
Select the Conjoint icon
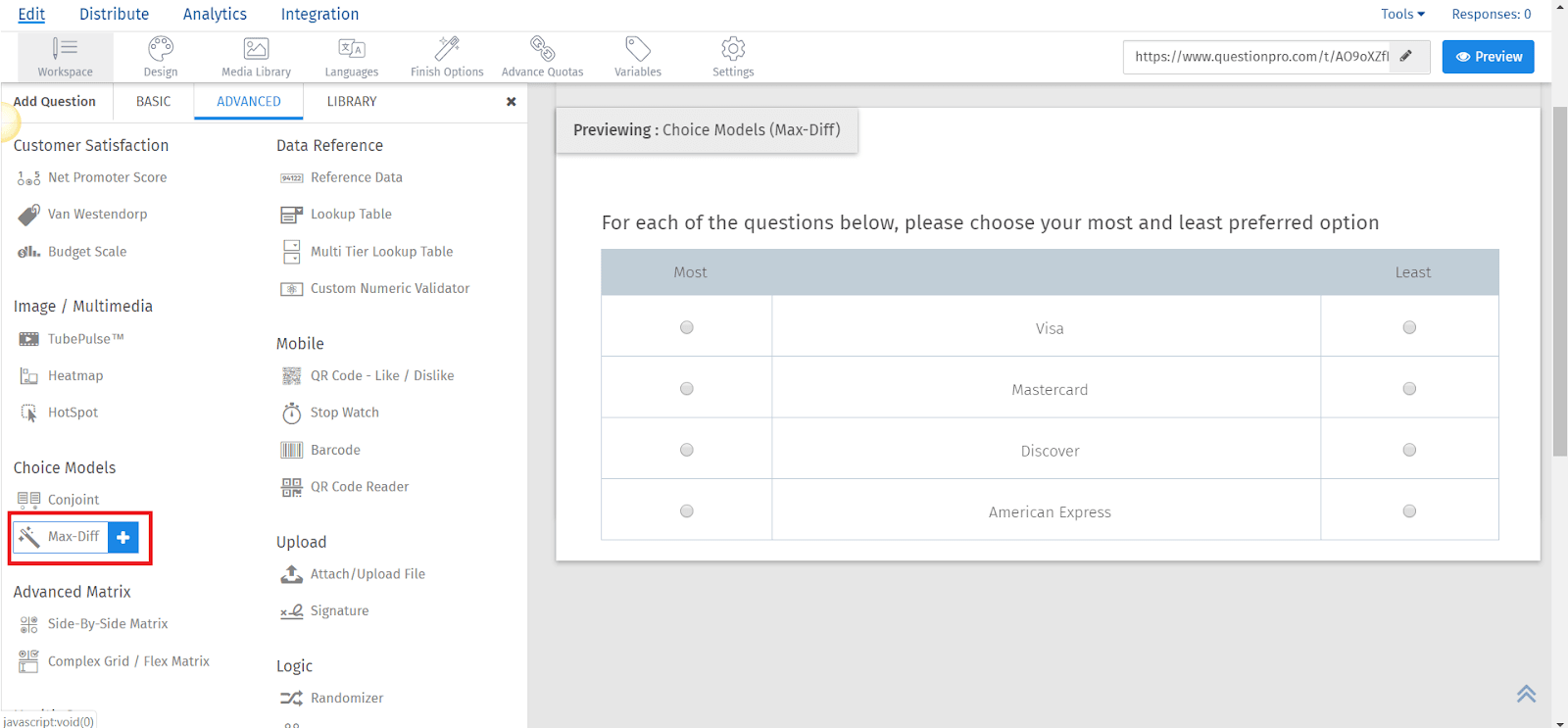28,500
